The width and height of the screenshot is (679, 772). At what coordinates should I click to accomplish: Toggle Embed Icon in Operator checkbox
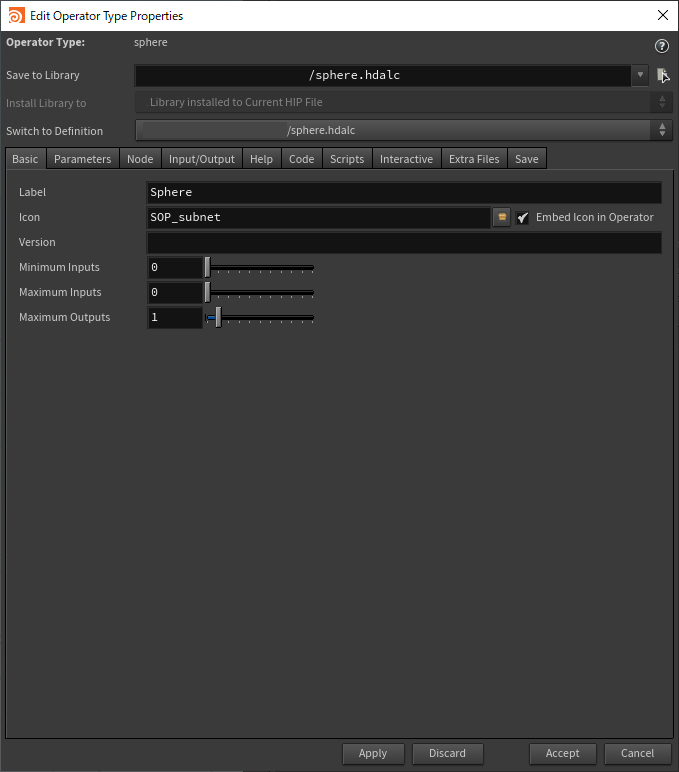[522, 218]
